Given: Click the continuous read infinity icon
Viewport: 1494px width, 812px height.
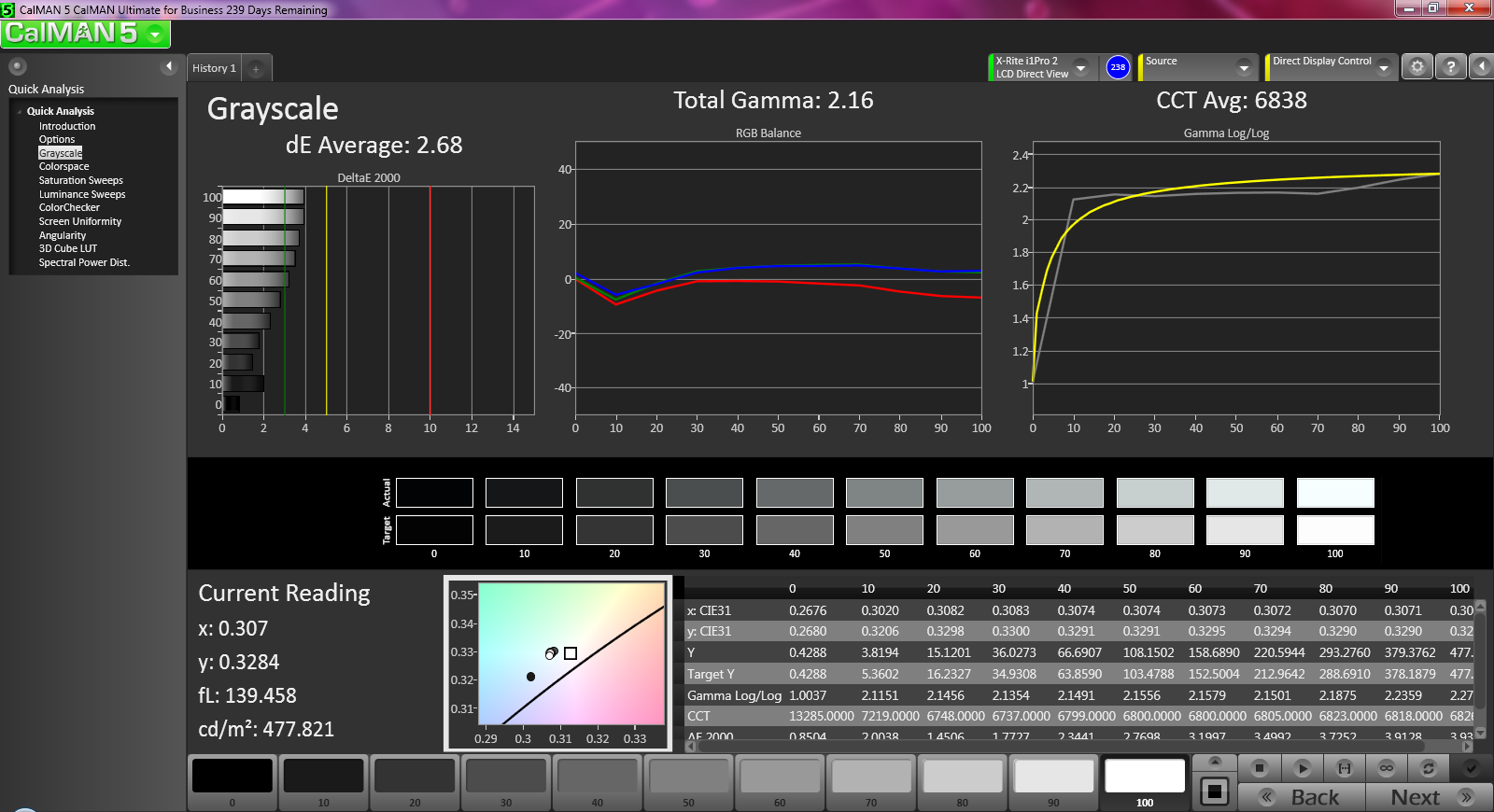Looking at the screenshot, I should pyautogui.click(x=1386, y=768).
